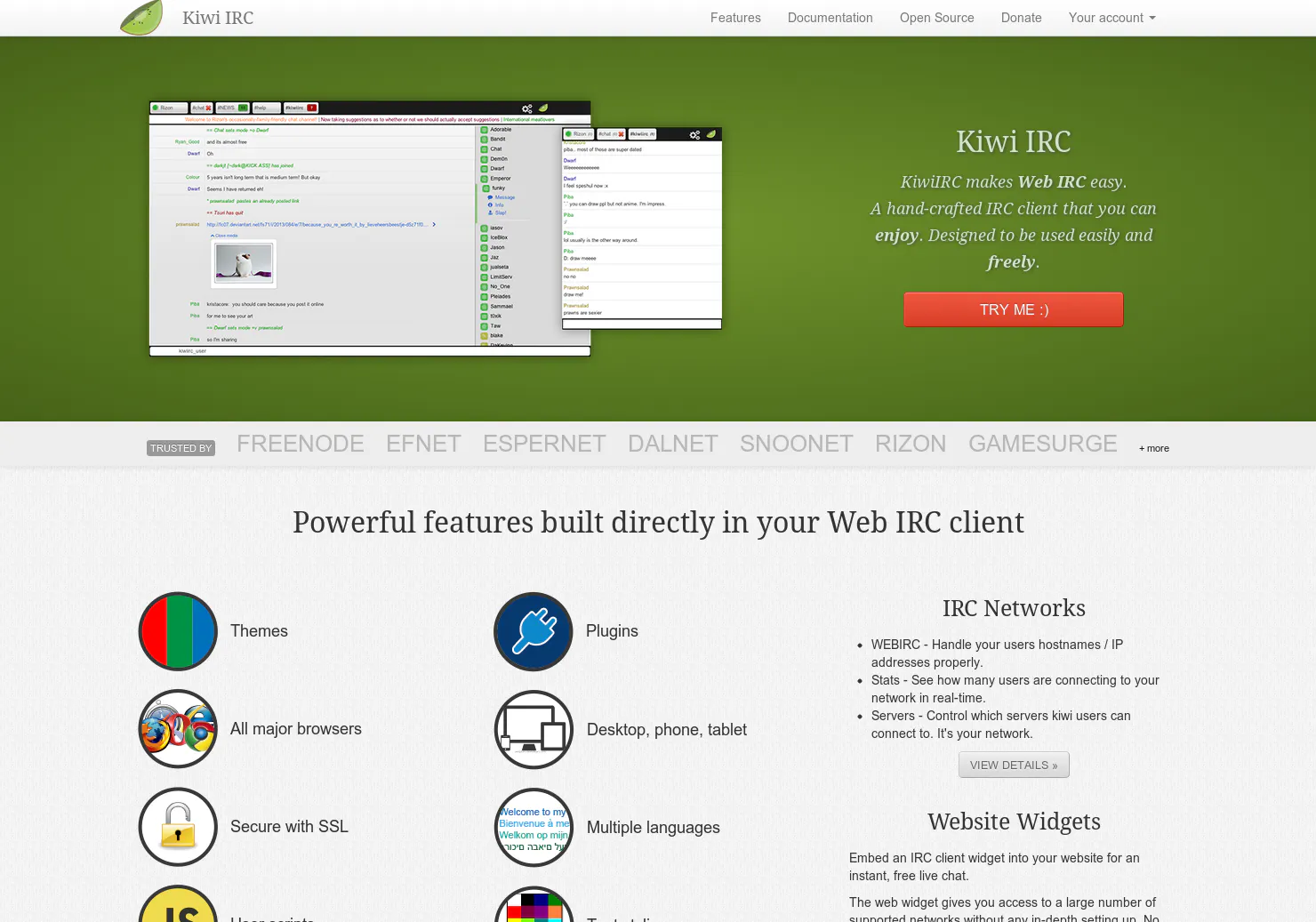Click the Website Widgets heading
The image size is (1316, 922).
point(1014,822)
